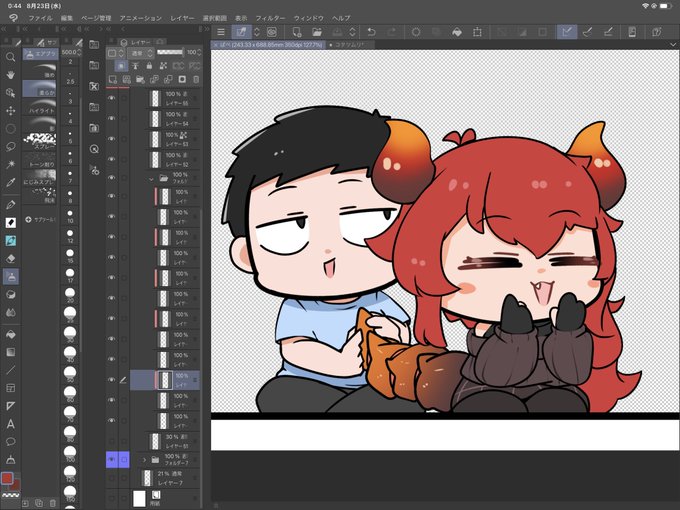Select the Eraser tool
680x510 pixels.
tap(10, 258)
